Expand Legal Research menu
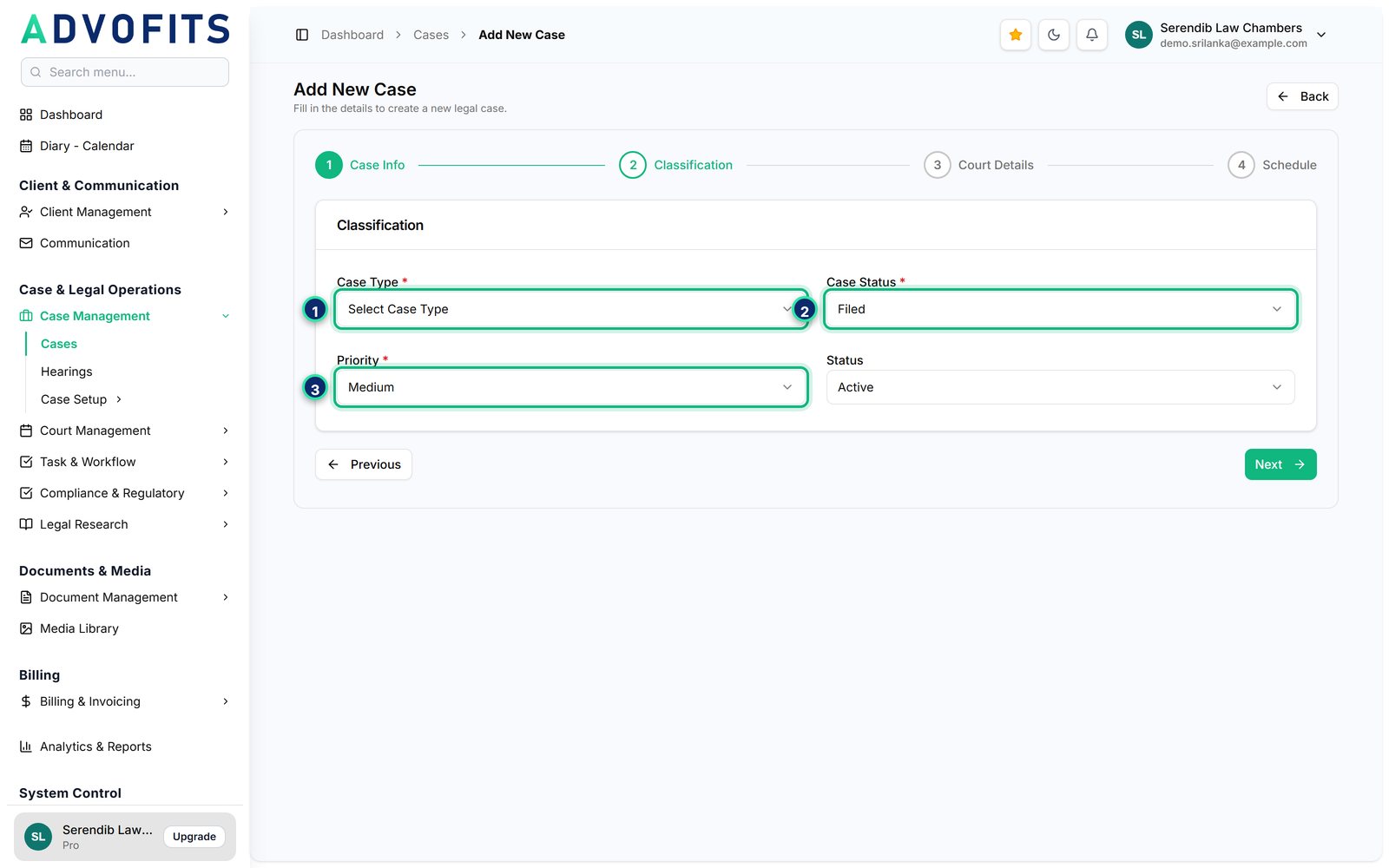The width and height of the screenshot is (1389, 868). (125, 524)
